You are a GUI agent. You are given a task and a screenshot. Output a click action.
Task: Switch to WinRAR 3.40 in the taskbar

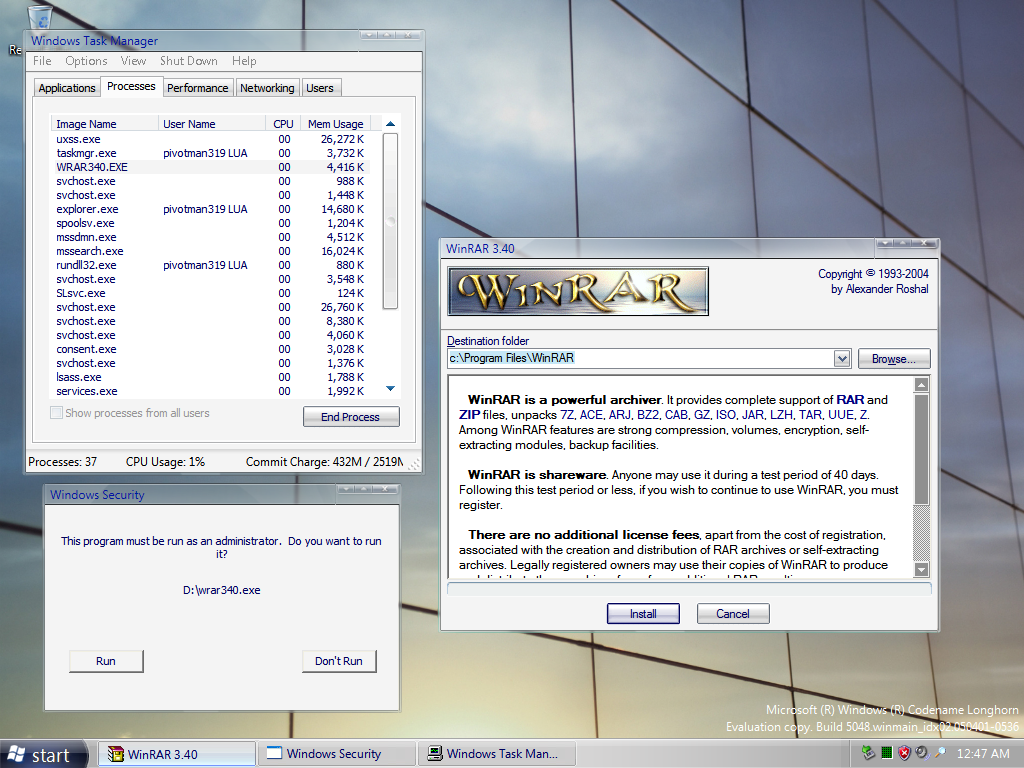(x=176, y=754)
